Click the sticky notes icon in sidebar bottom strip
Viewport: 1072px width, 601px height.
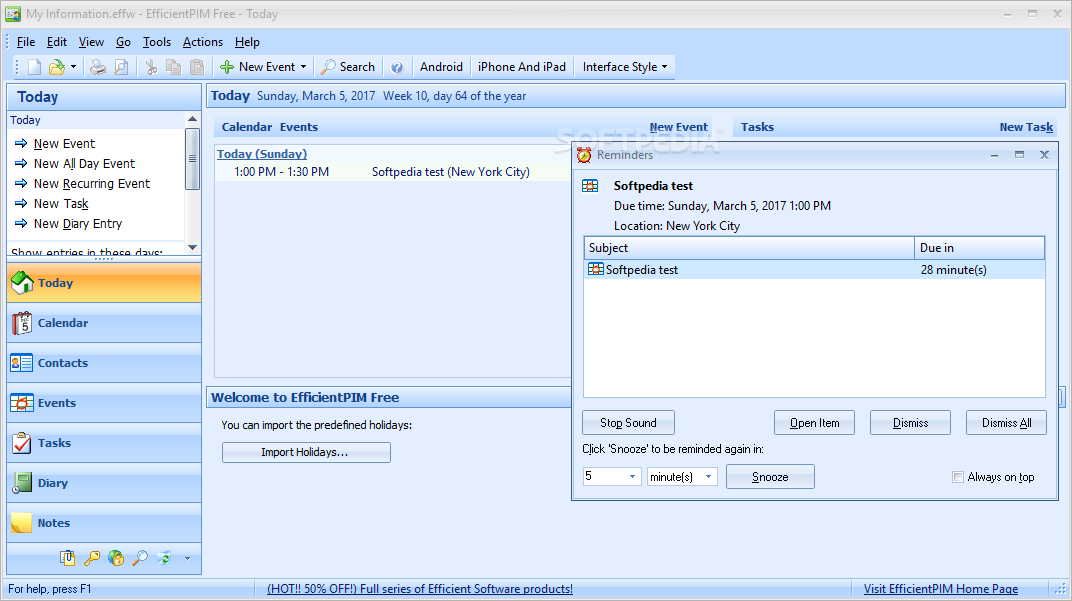click(x=67, y=559)
